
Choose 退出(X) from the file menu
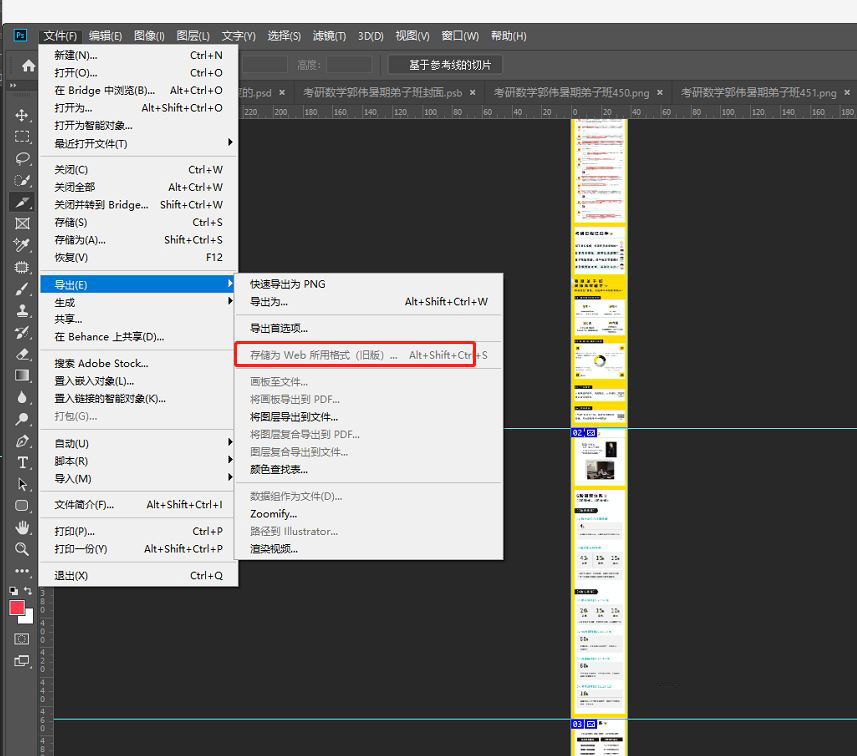pyautogui.click(x=138, y=575)
